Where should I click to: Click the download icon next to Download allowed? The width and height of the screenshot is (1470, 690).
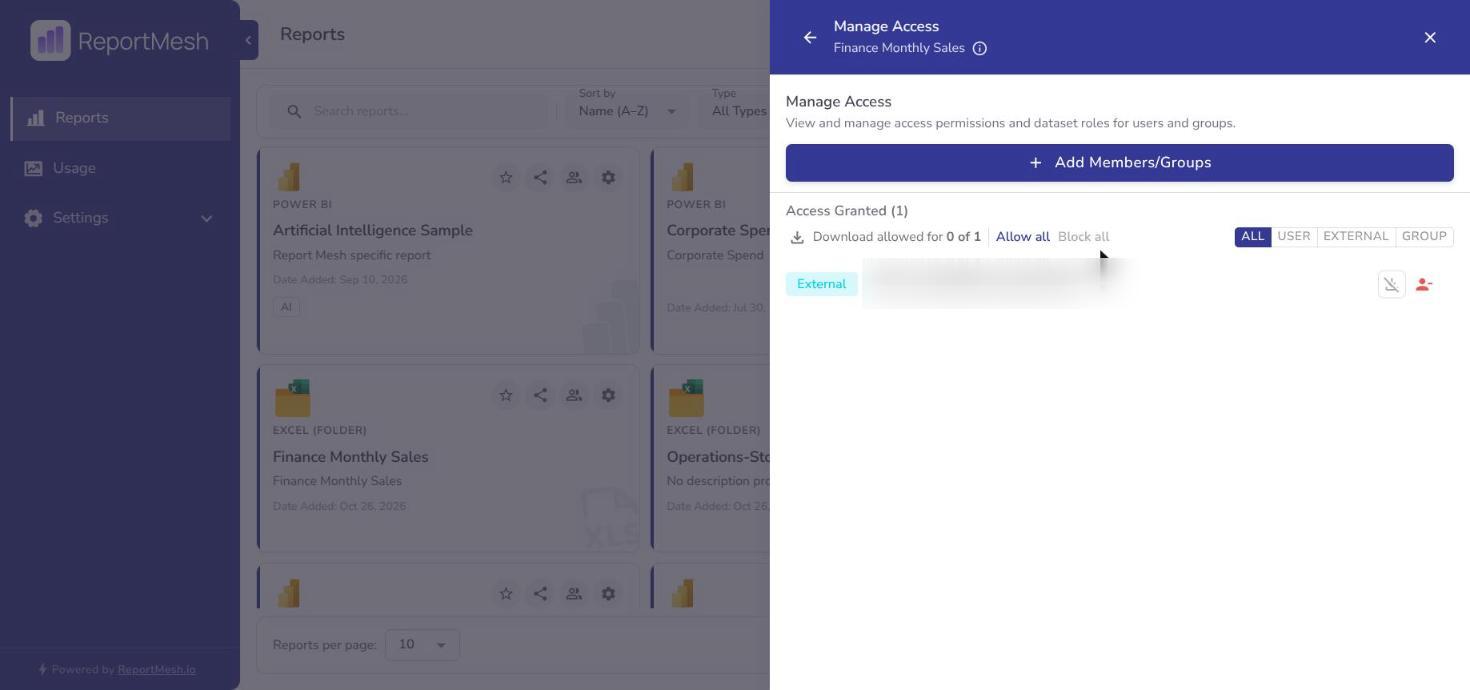pyautogui.click(x=797, y=237)
